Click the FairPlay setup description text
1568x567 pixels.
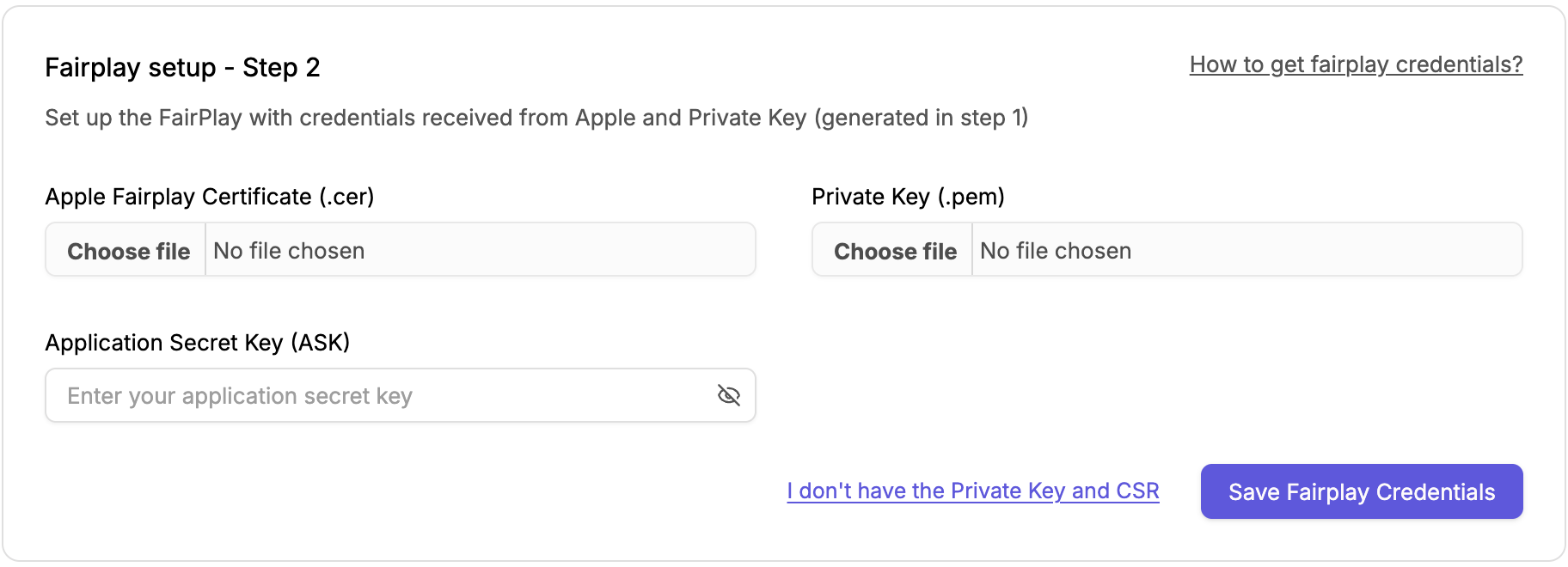[x=536, y=118]
